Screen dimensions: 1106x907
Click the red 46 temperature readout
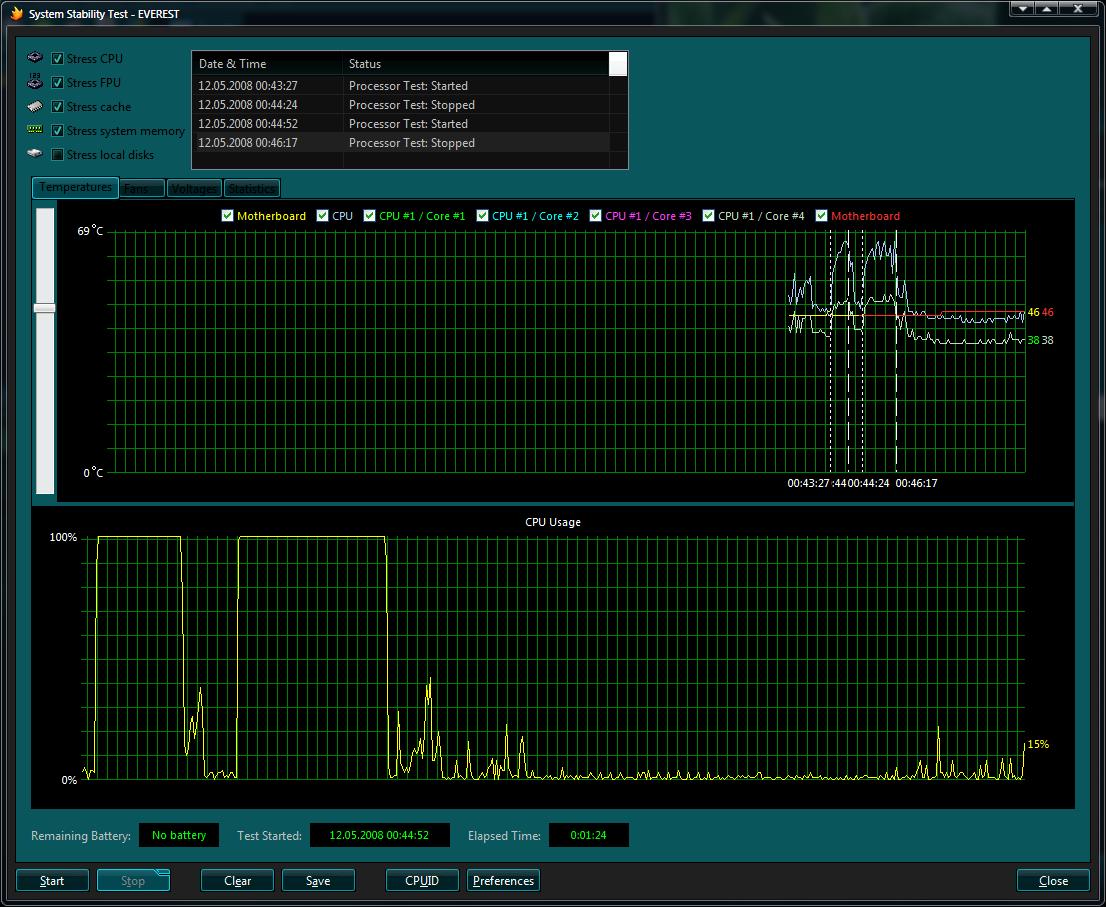pos(1047,312)
